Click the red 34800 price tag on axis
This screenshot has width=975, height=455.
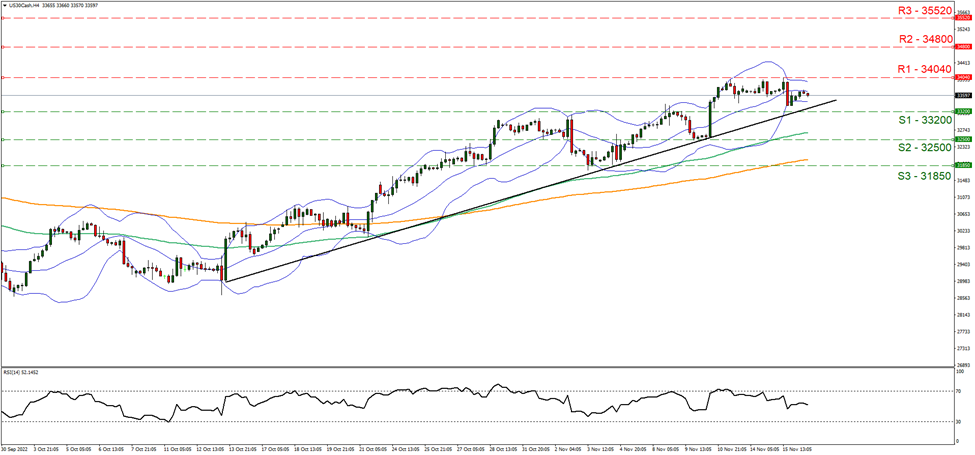pos(964,46)
